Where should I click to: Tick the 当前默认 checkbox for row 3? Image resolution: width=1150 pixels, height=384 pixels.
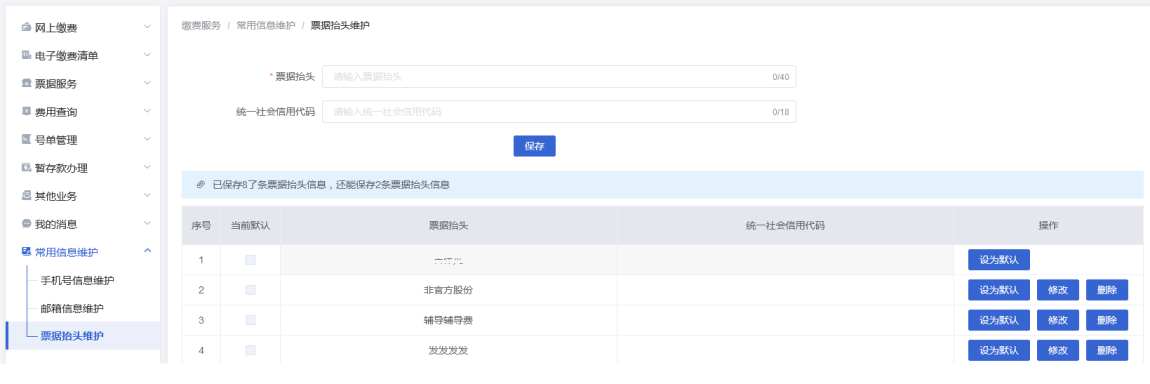(250, 320)
